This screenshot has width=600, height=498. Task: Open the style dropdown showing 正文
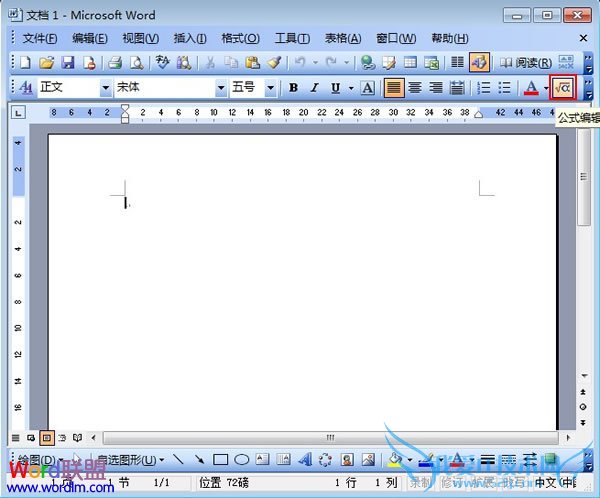point(106,88)
